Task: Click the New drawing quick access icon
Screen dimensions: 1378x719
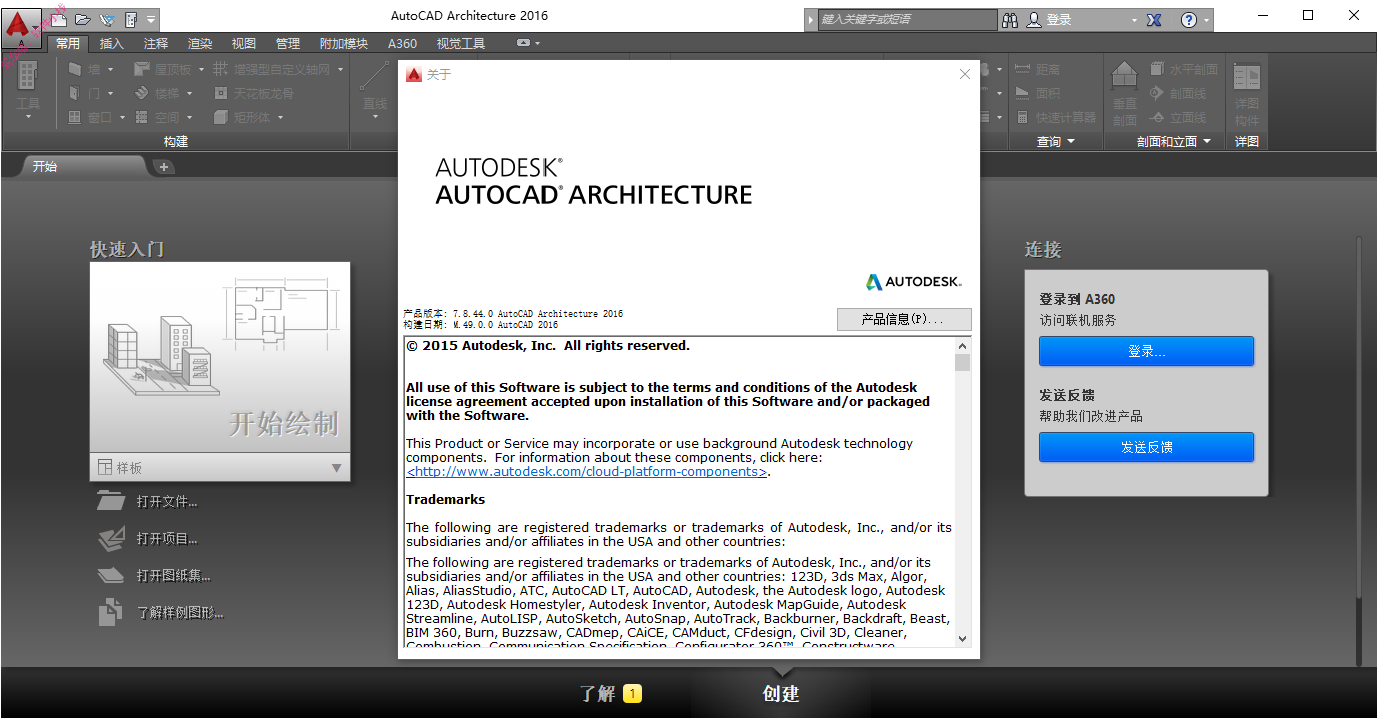Action: click(x=60, y=19)
